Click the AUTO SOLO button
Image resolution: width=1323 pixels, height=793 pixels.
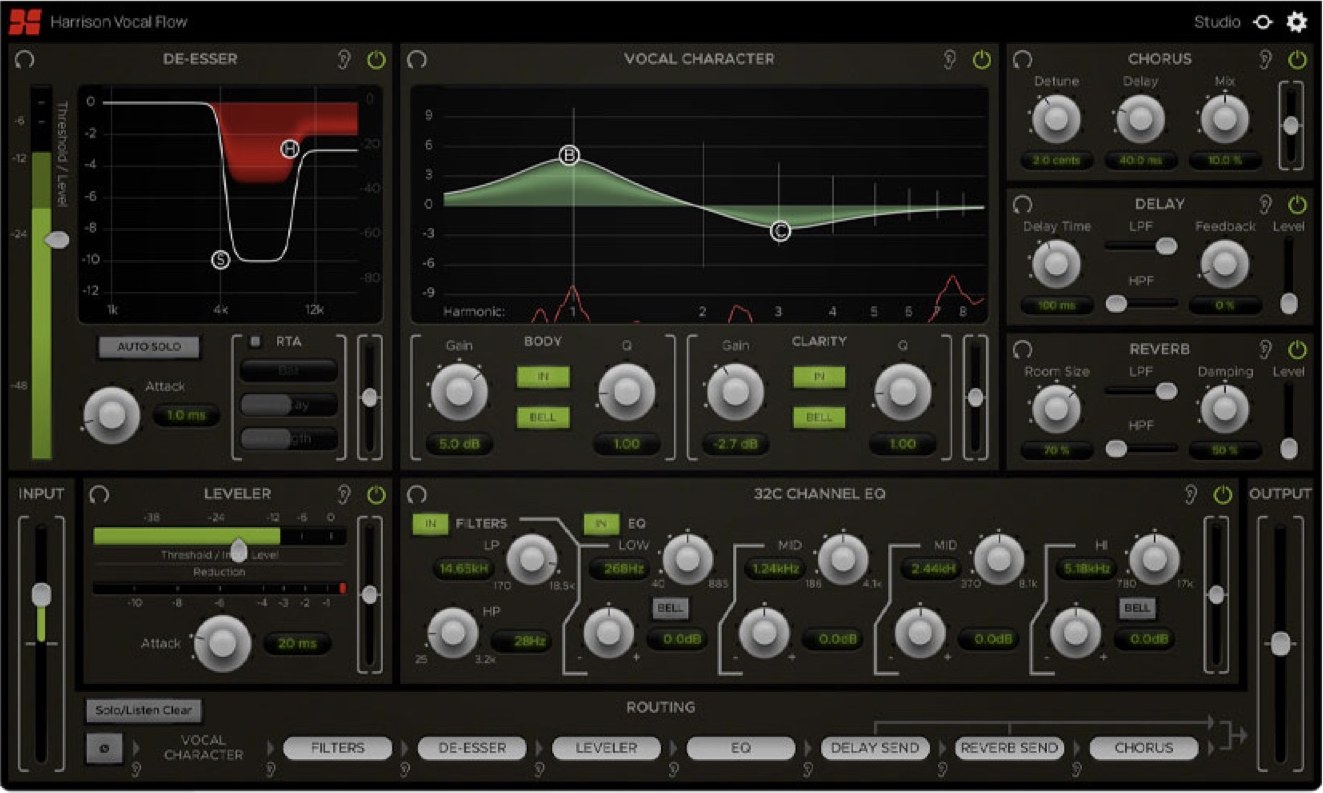[149, 347]
